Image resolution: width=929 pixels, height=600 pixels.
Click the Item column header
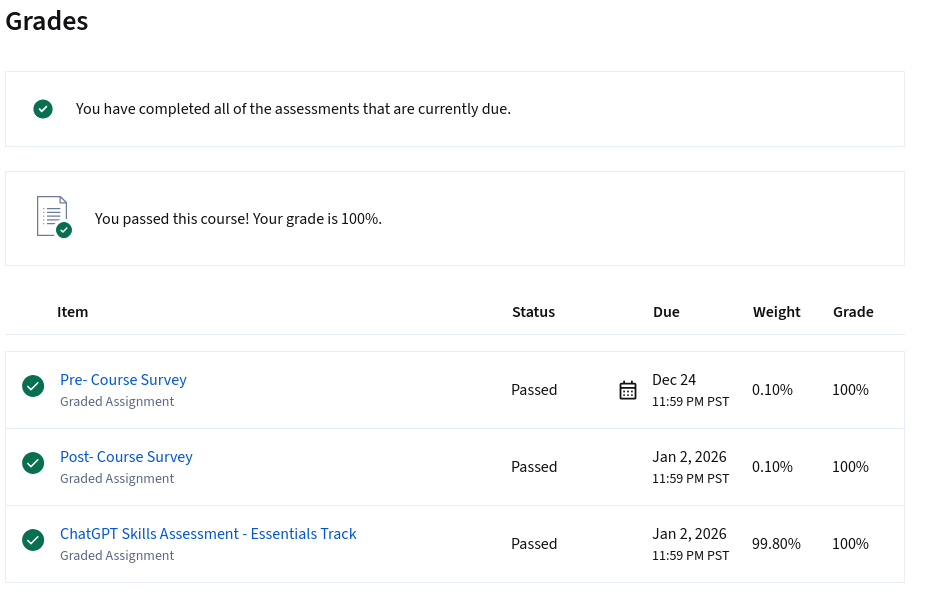(72, 312)
